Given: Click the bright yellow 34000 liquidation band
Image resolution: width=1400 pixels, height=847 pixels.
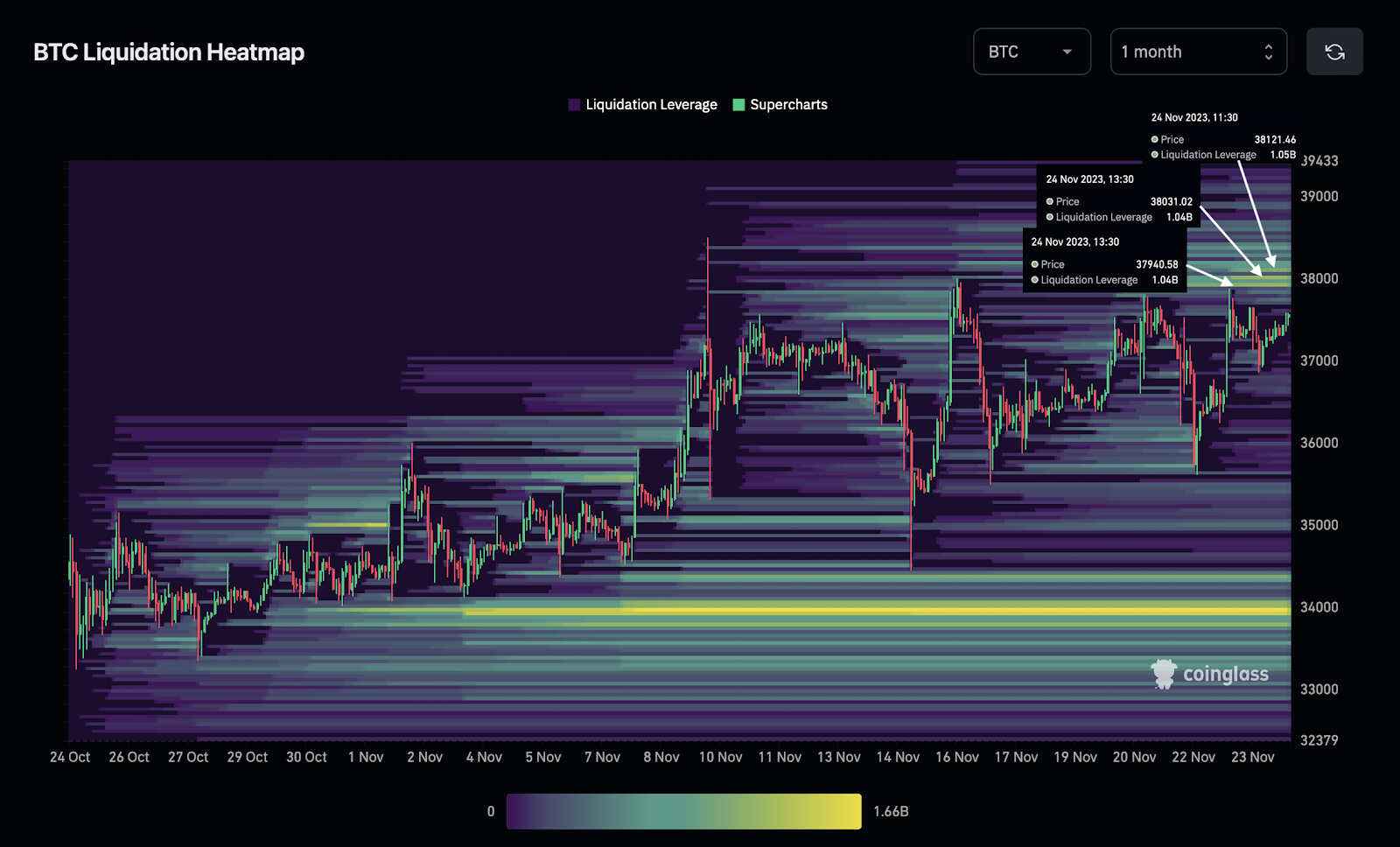Looking at the screenshot, I should (878, 610).
